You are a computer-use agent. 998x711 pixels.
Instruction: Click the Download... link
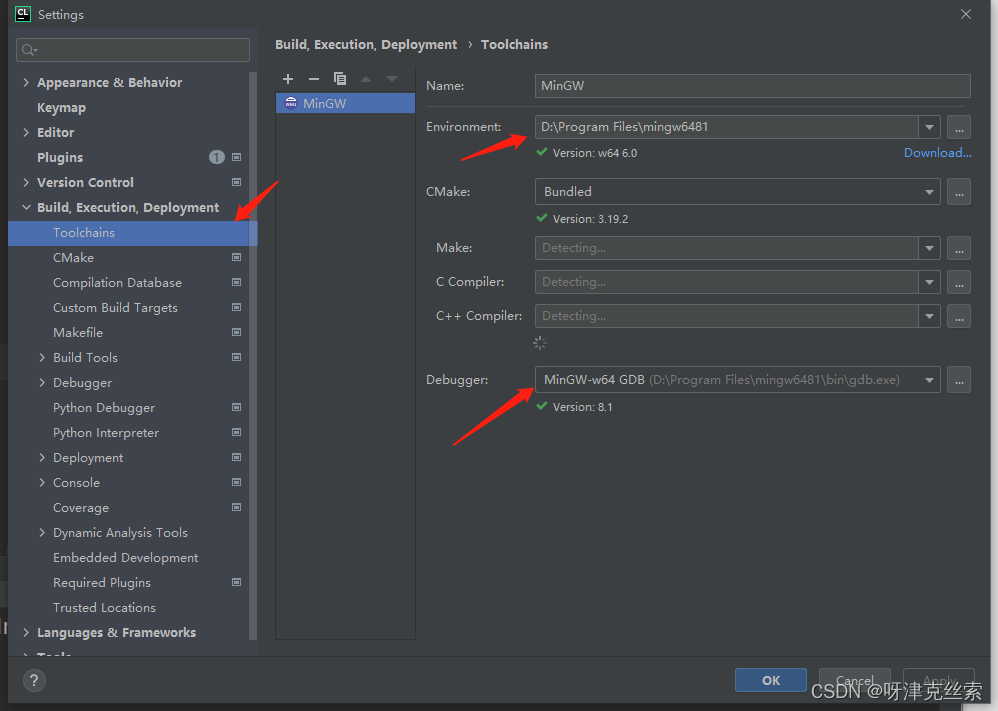[x=938, y=153]
